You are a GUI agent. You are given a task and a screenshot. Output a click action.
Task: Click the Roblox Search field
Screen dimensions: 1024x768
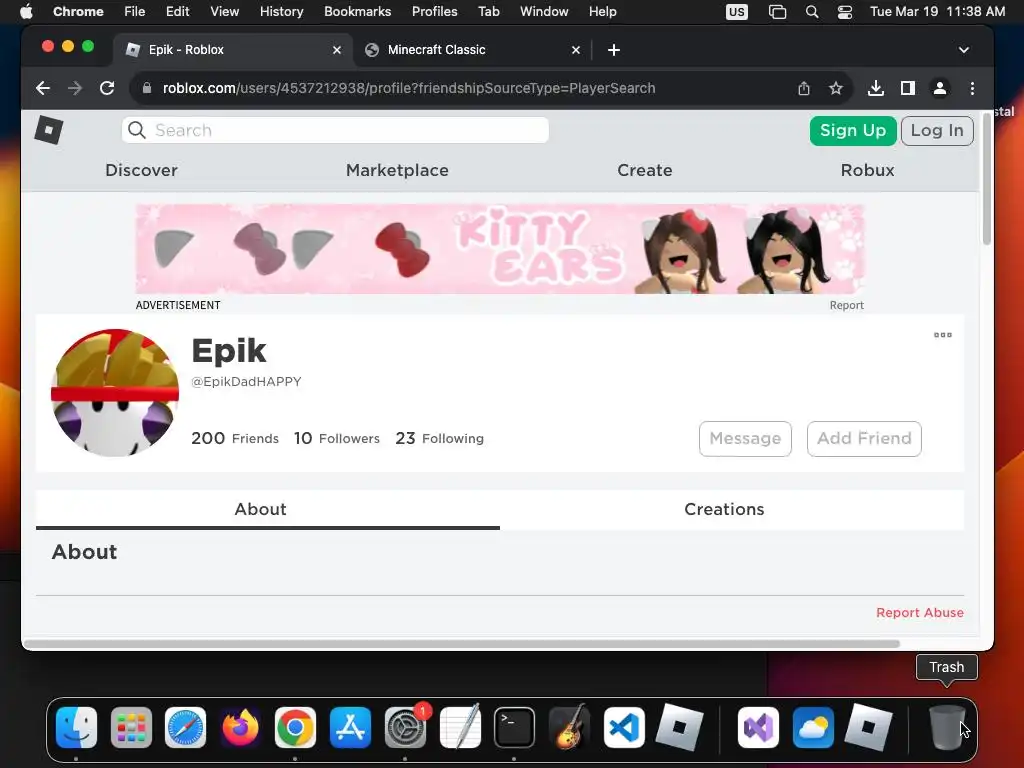(x=335, y=130)
